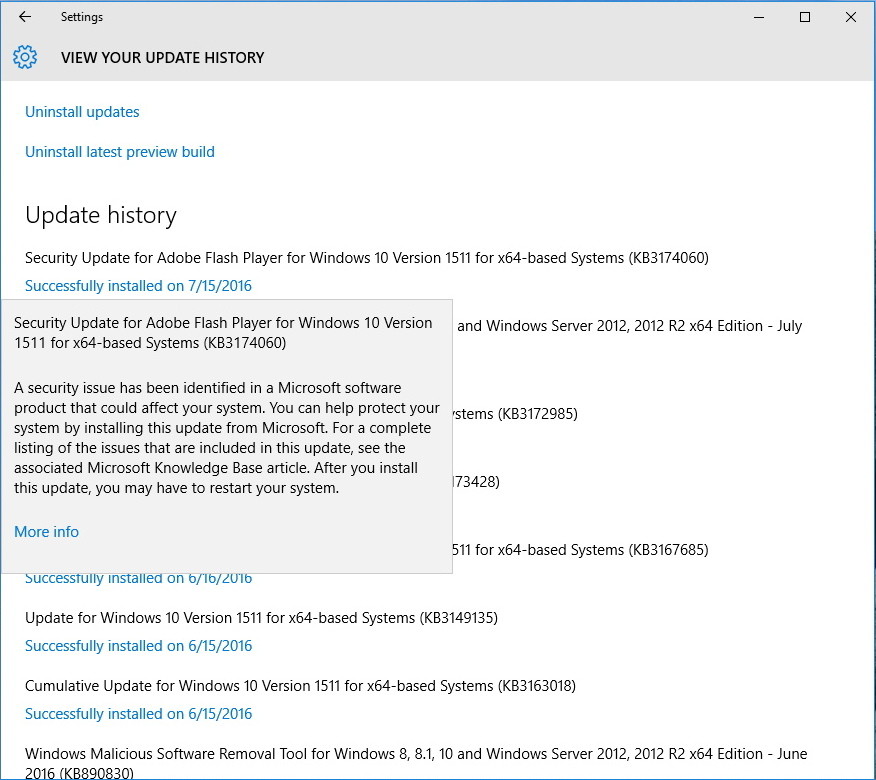Click the back arrow in the title bar
Screen dimensions: 876x780
point(25,17)
